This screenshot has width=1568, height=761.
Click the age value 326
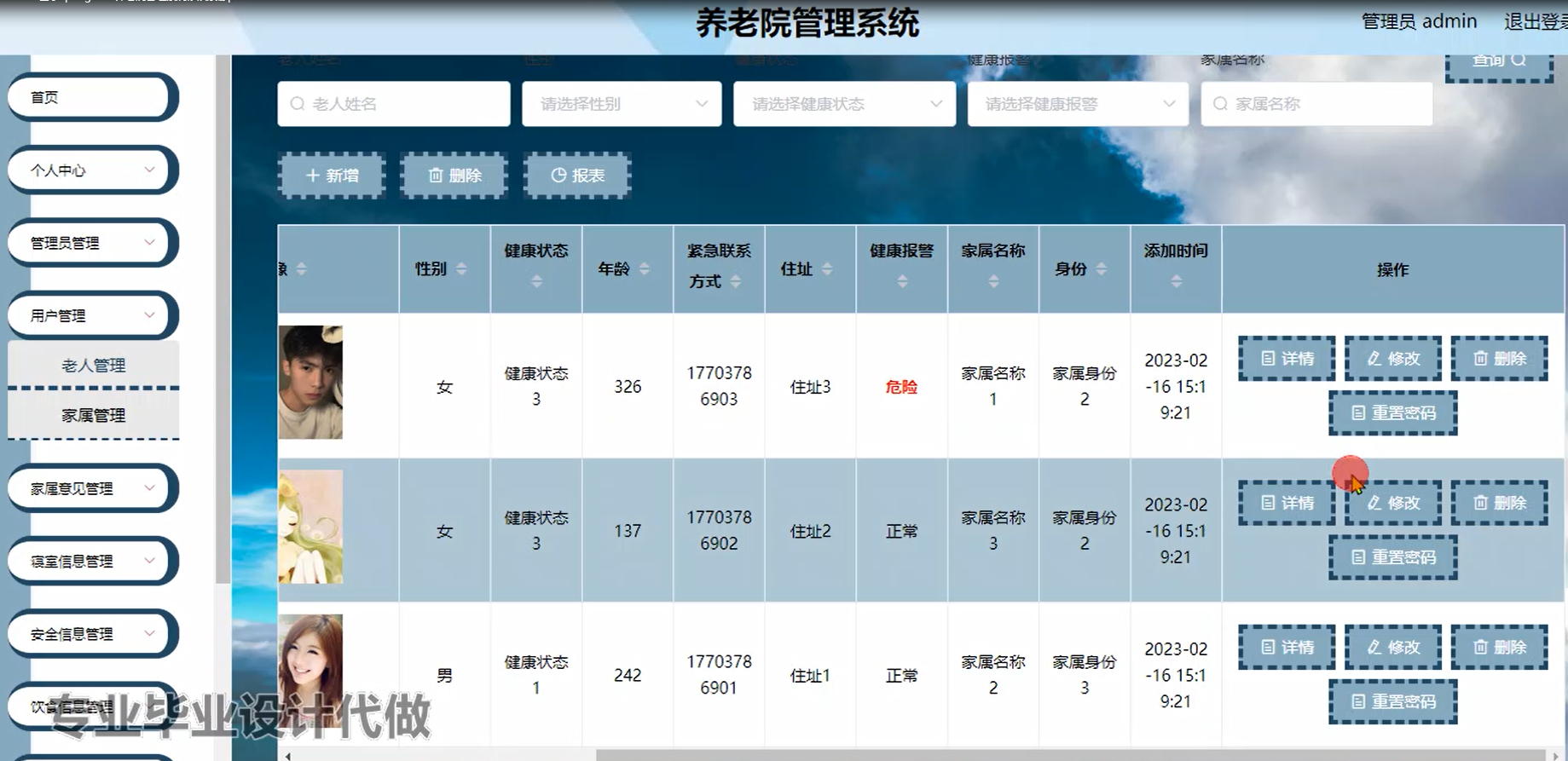point(628,387)
